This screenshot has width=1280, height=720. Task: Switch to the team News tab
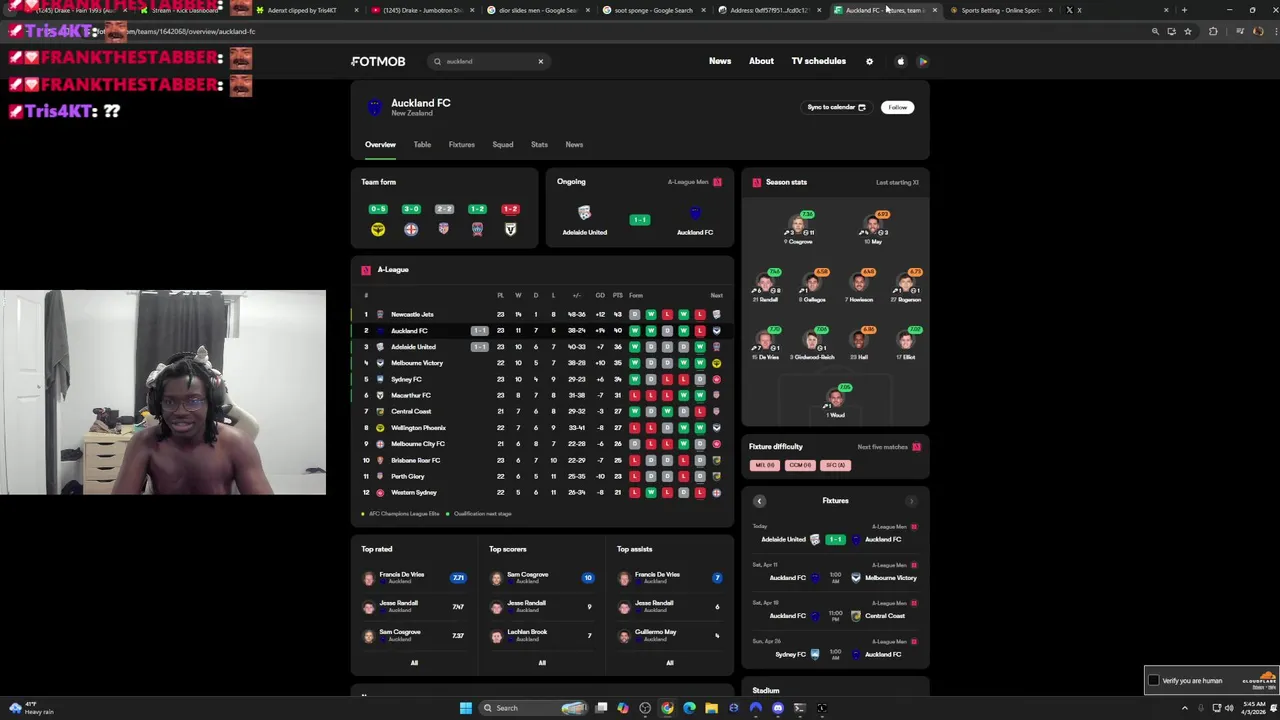(574, 145)
